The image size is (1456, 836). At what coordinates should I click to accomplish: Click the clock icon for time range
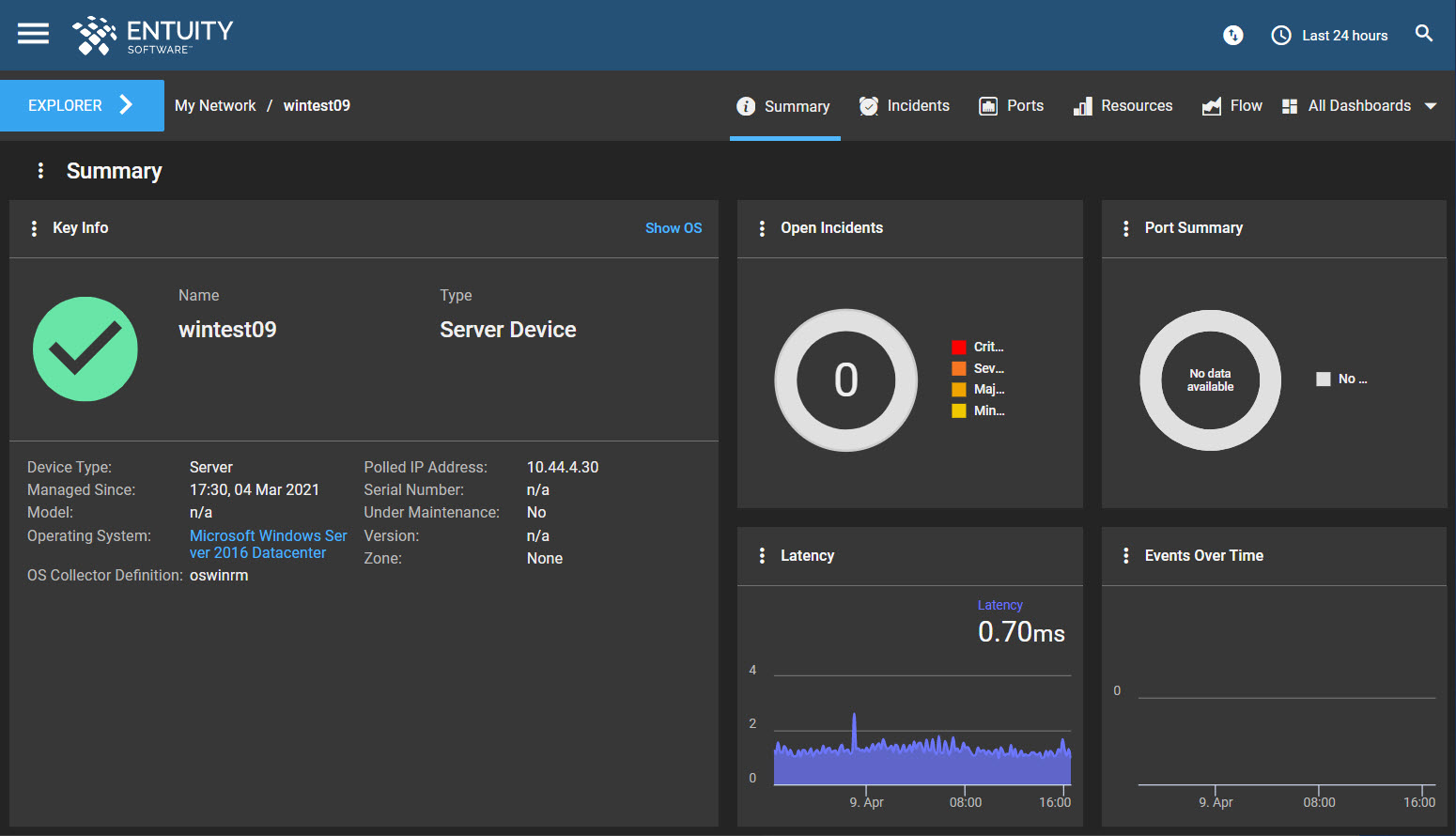pos(1281,36)
